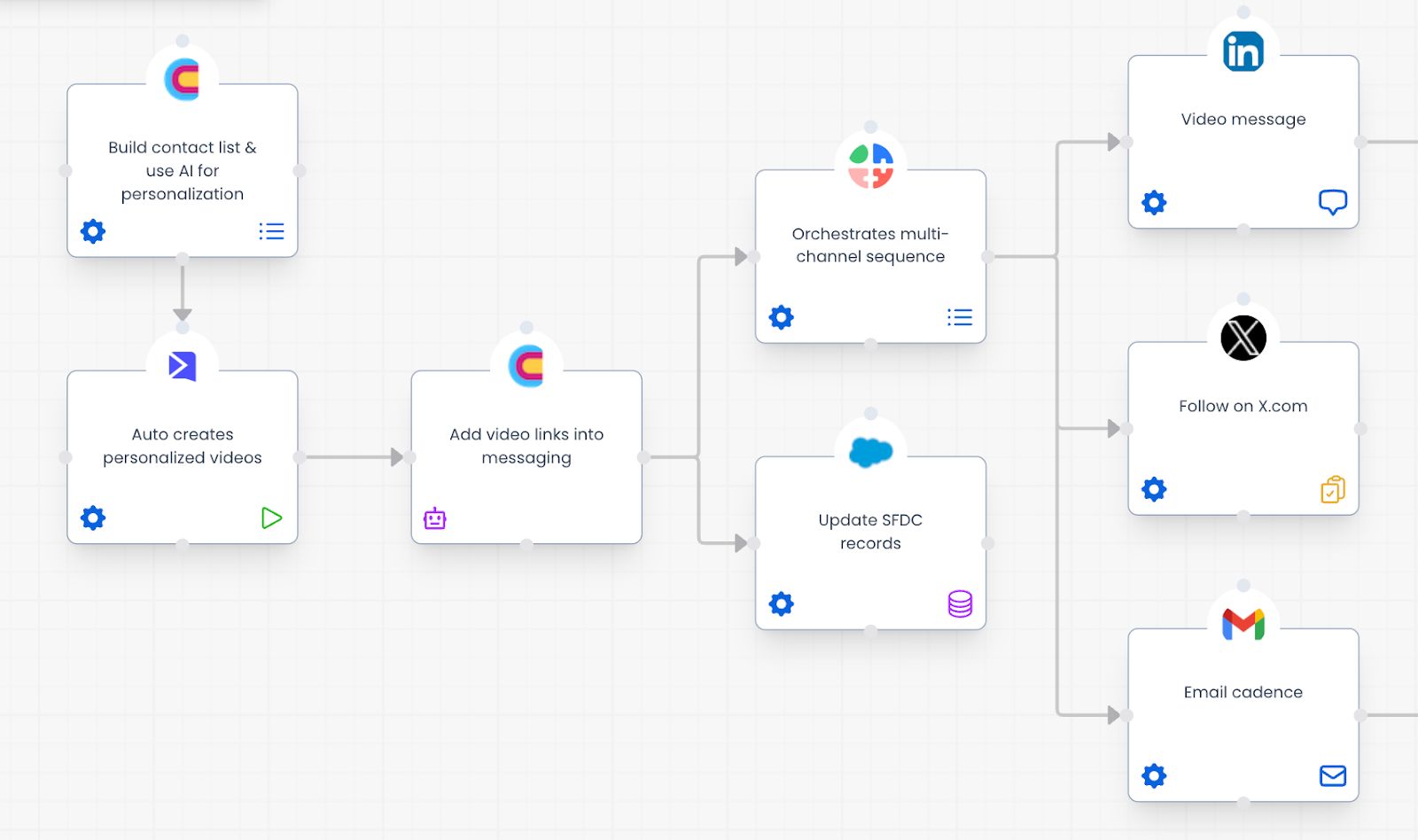This screenshot has height=840, width=1418.
Task: Open settings gear on Update SFDC records
Action: tap(781, 604)
